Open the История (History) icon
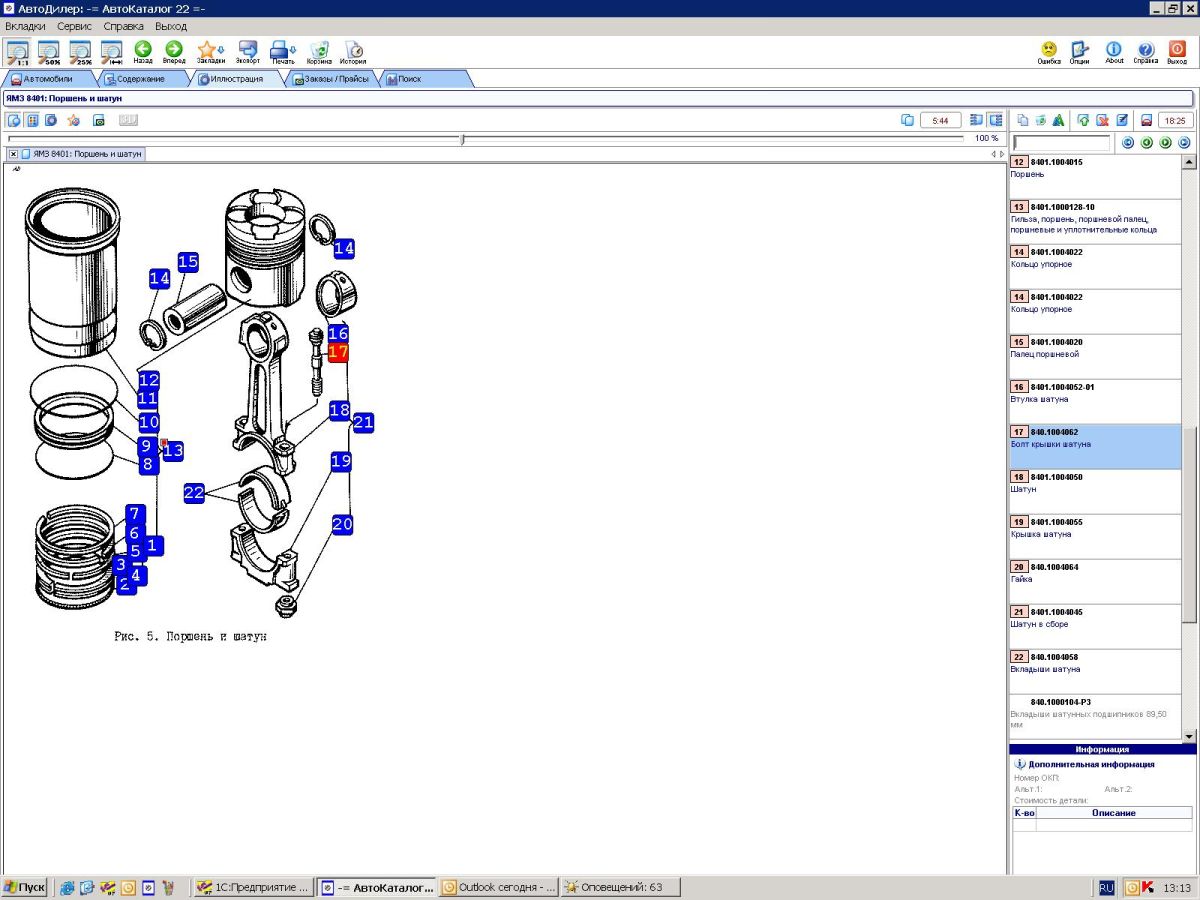The height and width of the screenshot is (900, 1200). [353, 50]
